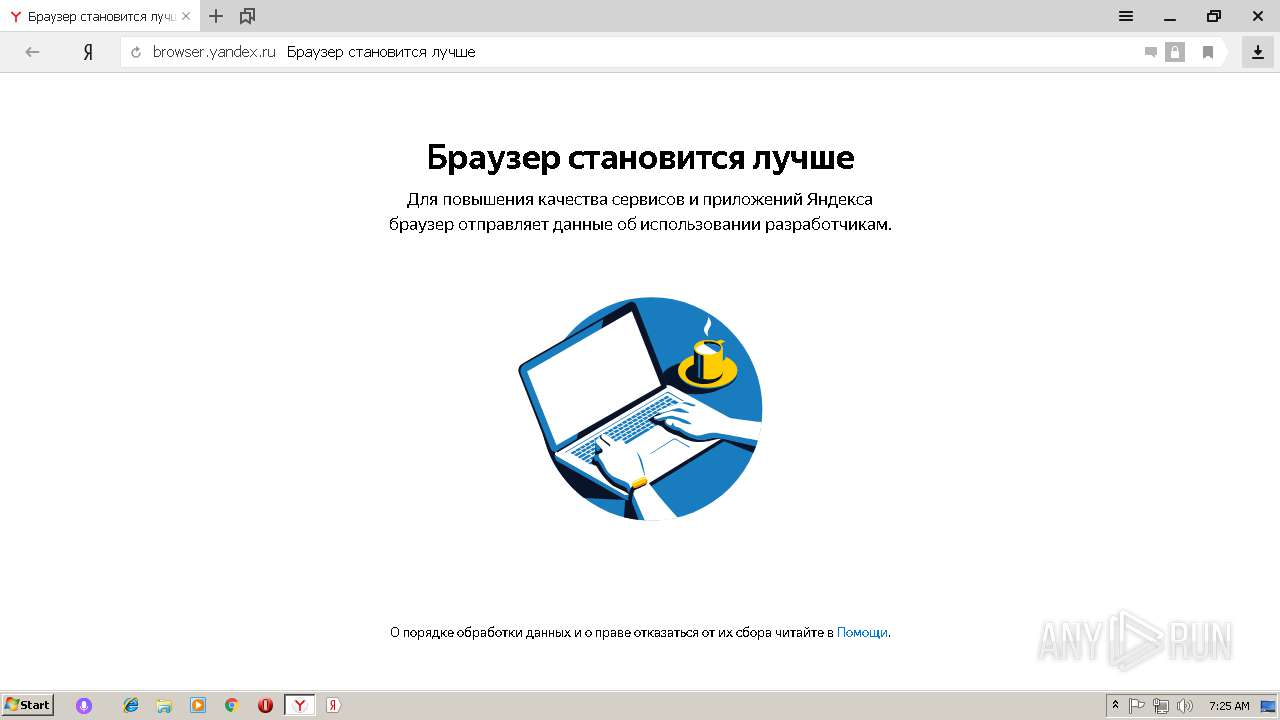Select the 'Браузер становится лучше' tab

100,16
